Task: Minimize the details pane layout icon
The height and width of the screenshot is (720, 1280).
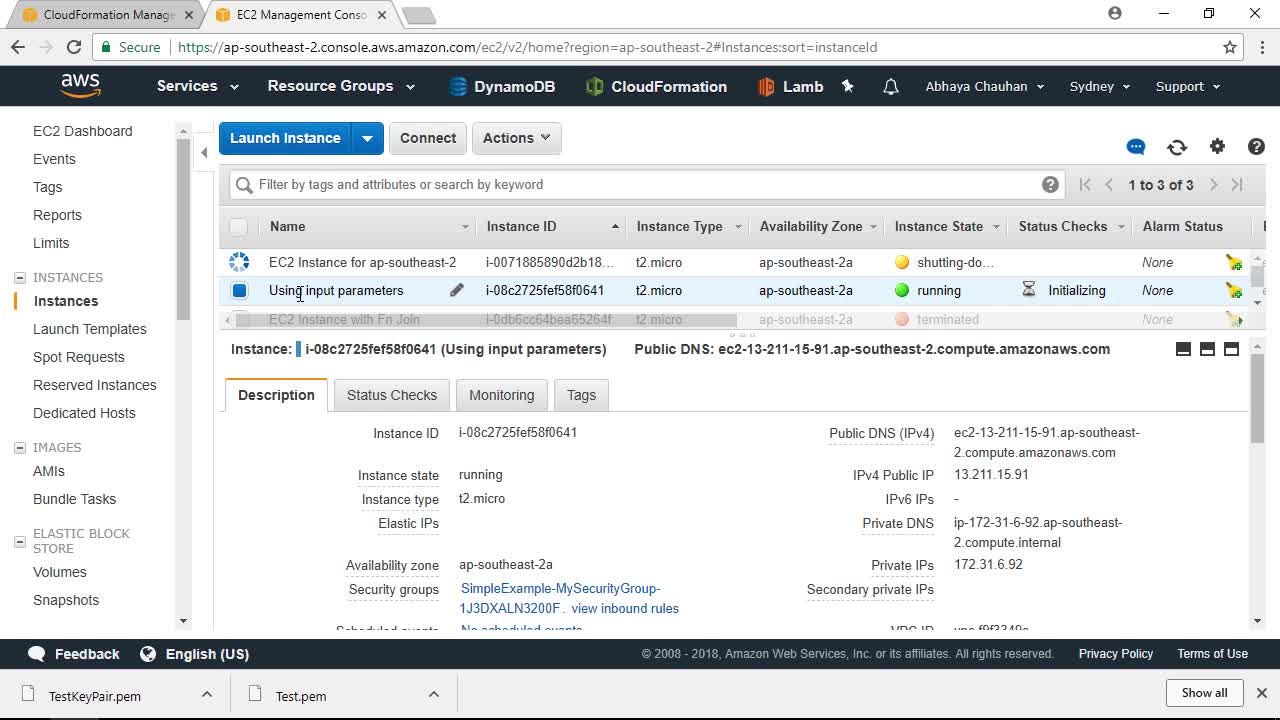Action: [1183, 349]
